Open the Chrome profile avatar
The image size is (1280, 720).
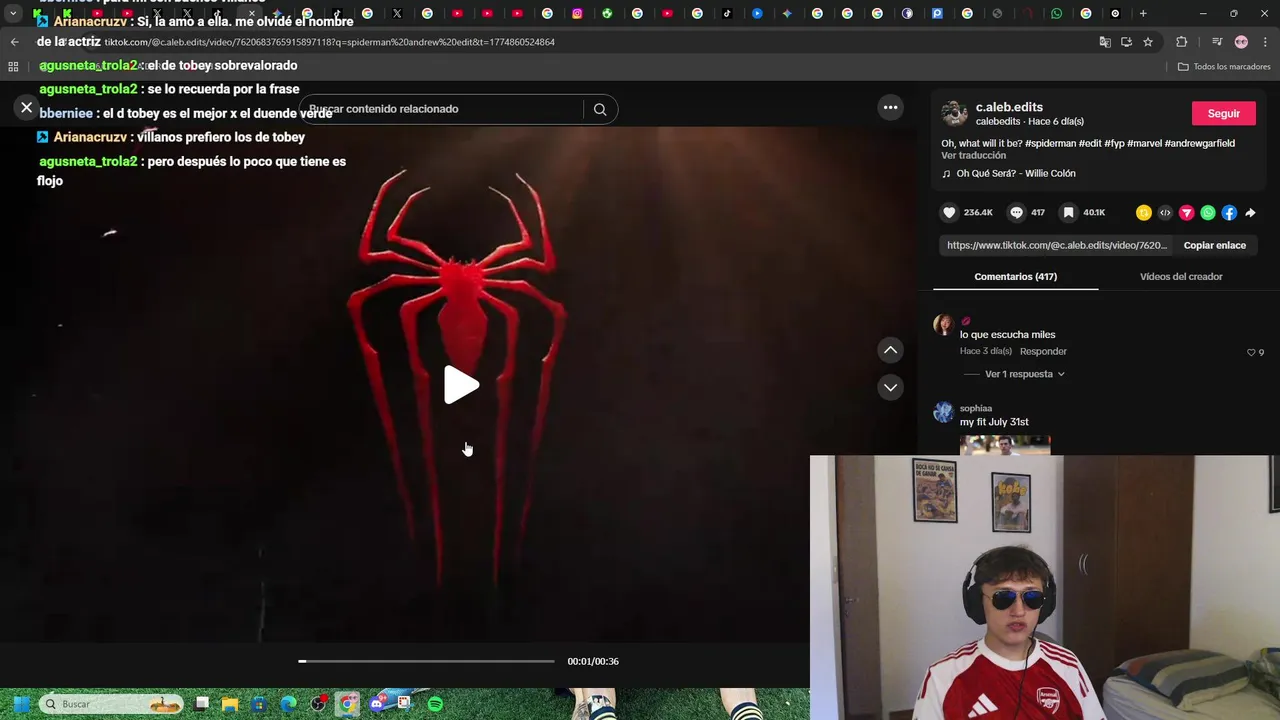[1241, 42]
